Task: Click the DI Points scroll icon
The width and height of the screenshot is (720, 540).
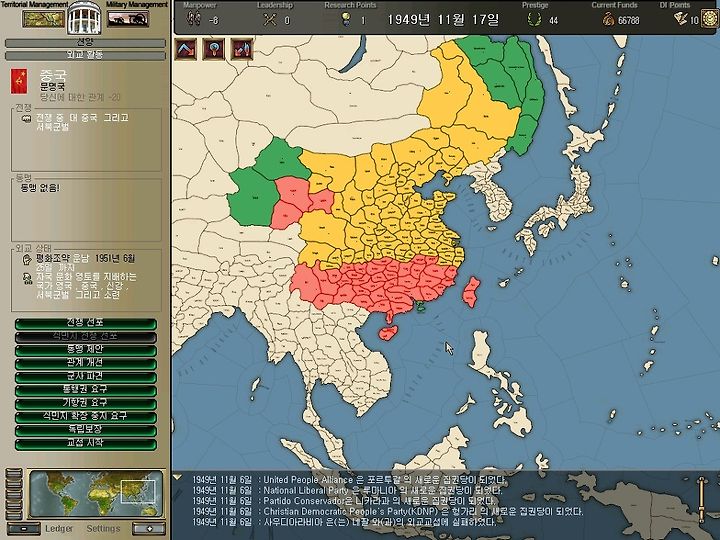Action: tap(681, 19)
